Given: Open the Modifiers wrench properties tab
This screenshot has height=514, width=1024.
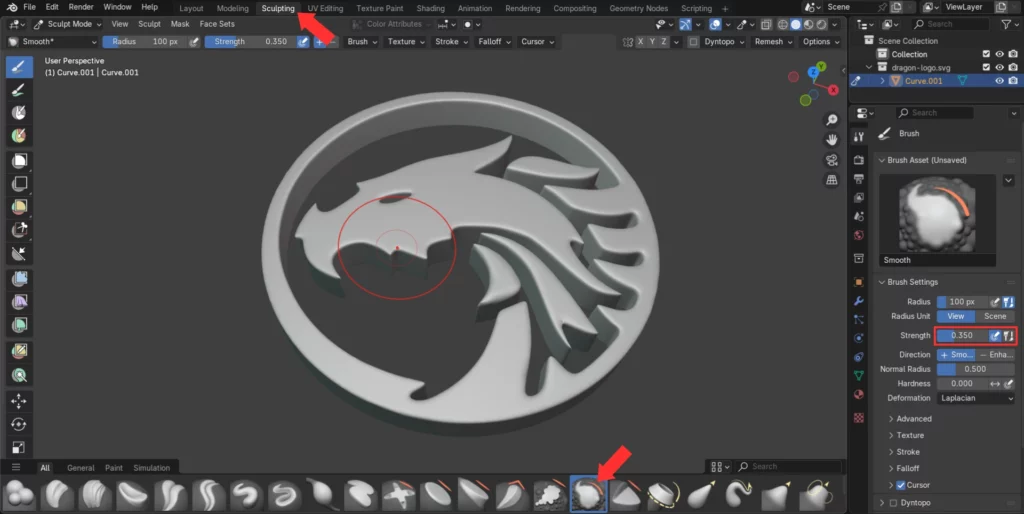Looking at the screenshot, I should click(858, 301).
